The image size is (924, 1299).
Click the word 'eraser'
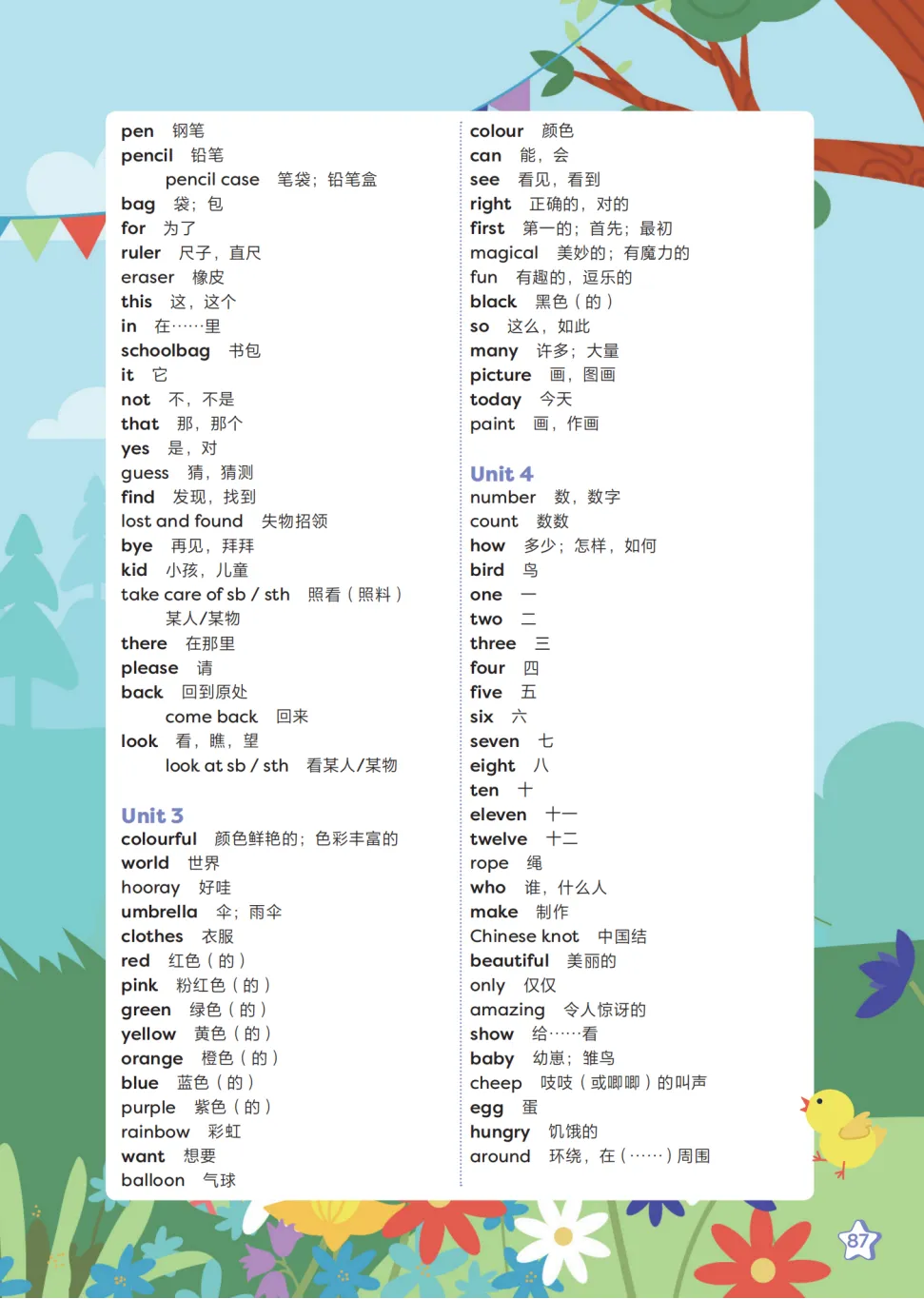click(x=147, y=278)
